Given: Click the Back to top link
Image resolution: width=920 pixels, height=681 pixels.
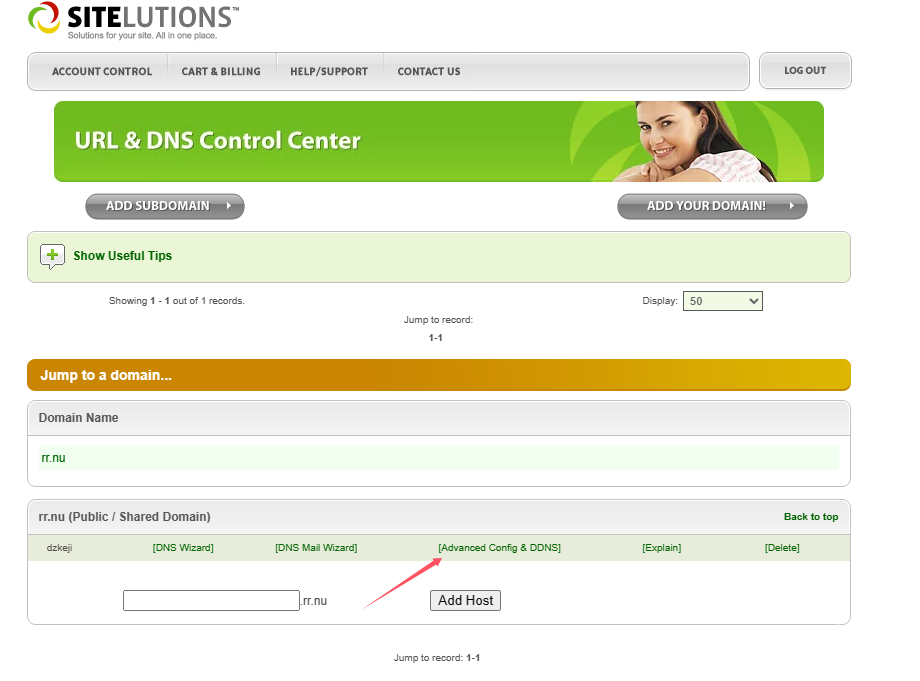Looking at the screenshot, I should point(811,517).
